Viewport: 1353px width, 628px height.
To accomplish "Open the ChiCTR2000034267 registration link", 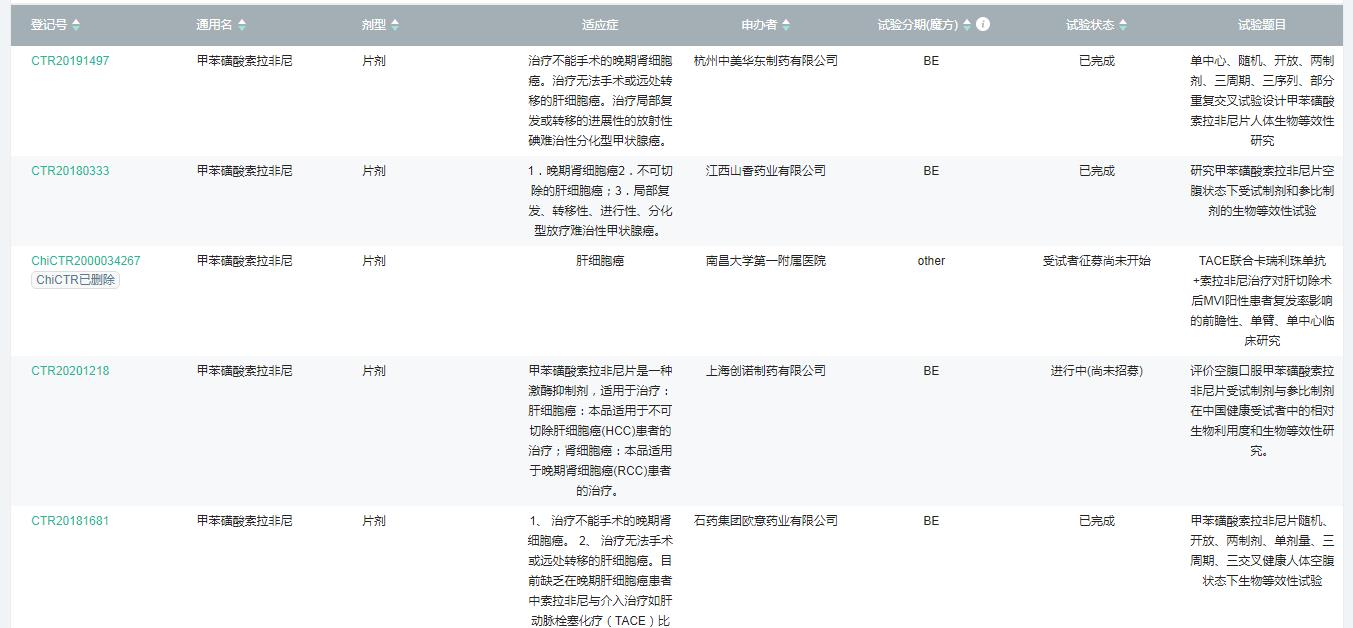I will click(86, 261).
